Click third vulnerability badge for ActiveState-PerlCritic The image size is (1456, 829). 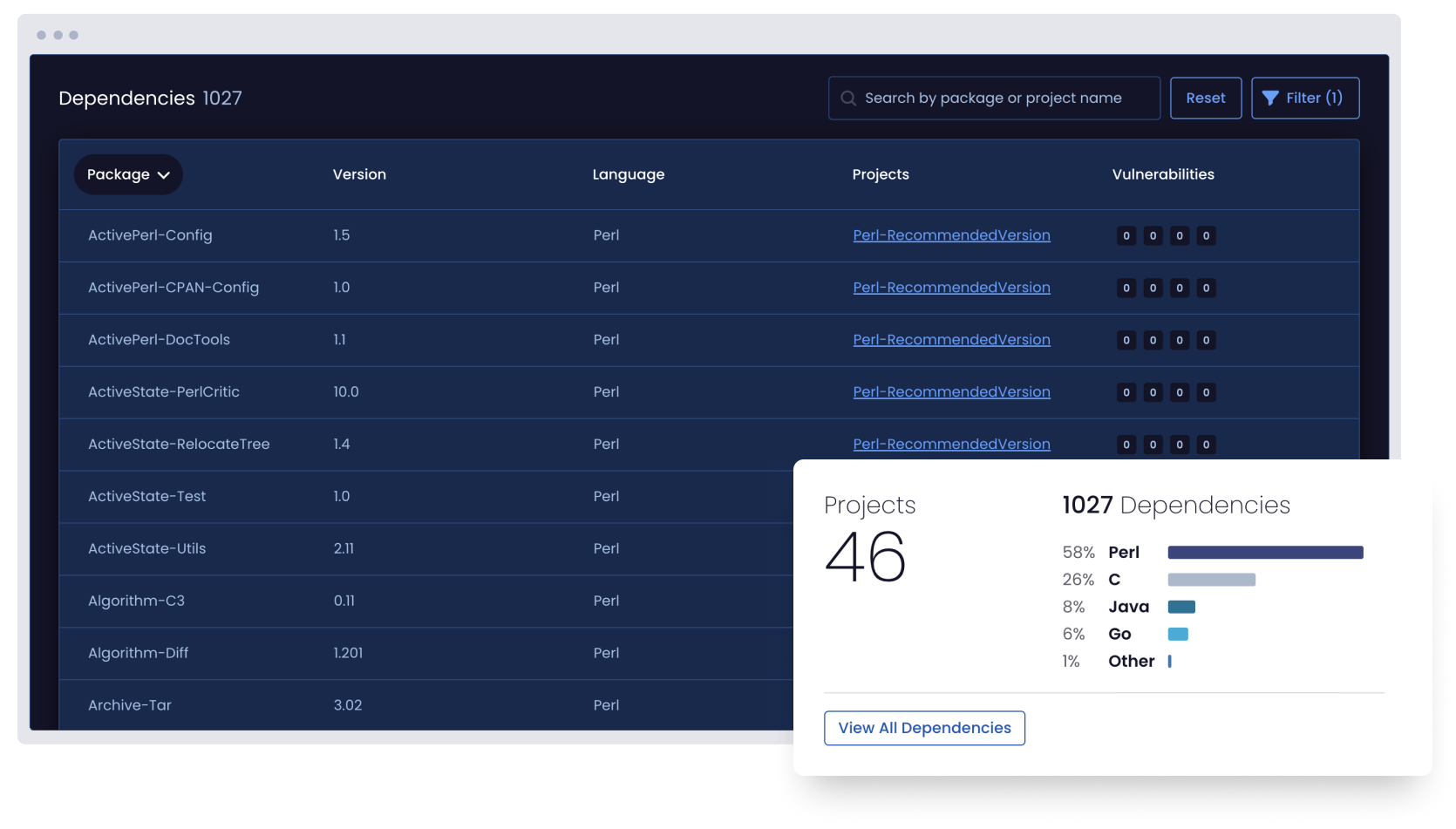pyautogui.click(x=1180, y=392)
